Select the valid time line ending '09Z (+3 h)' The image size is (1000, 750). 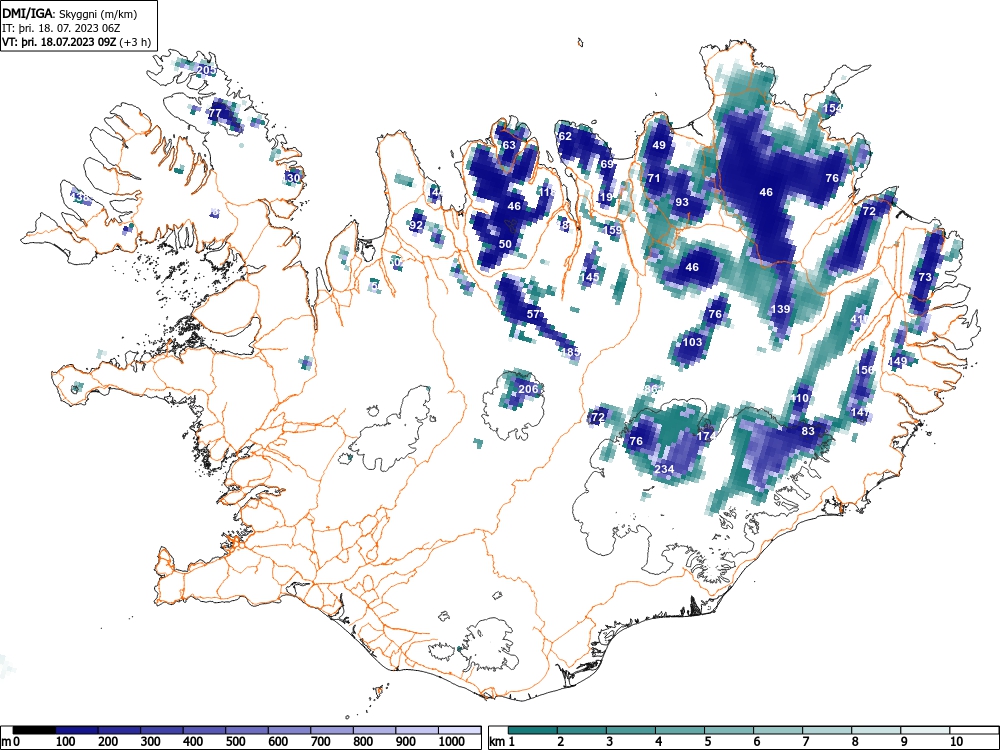click(76, 42)
